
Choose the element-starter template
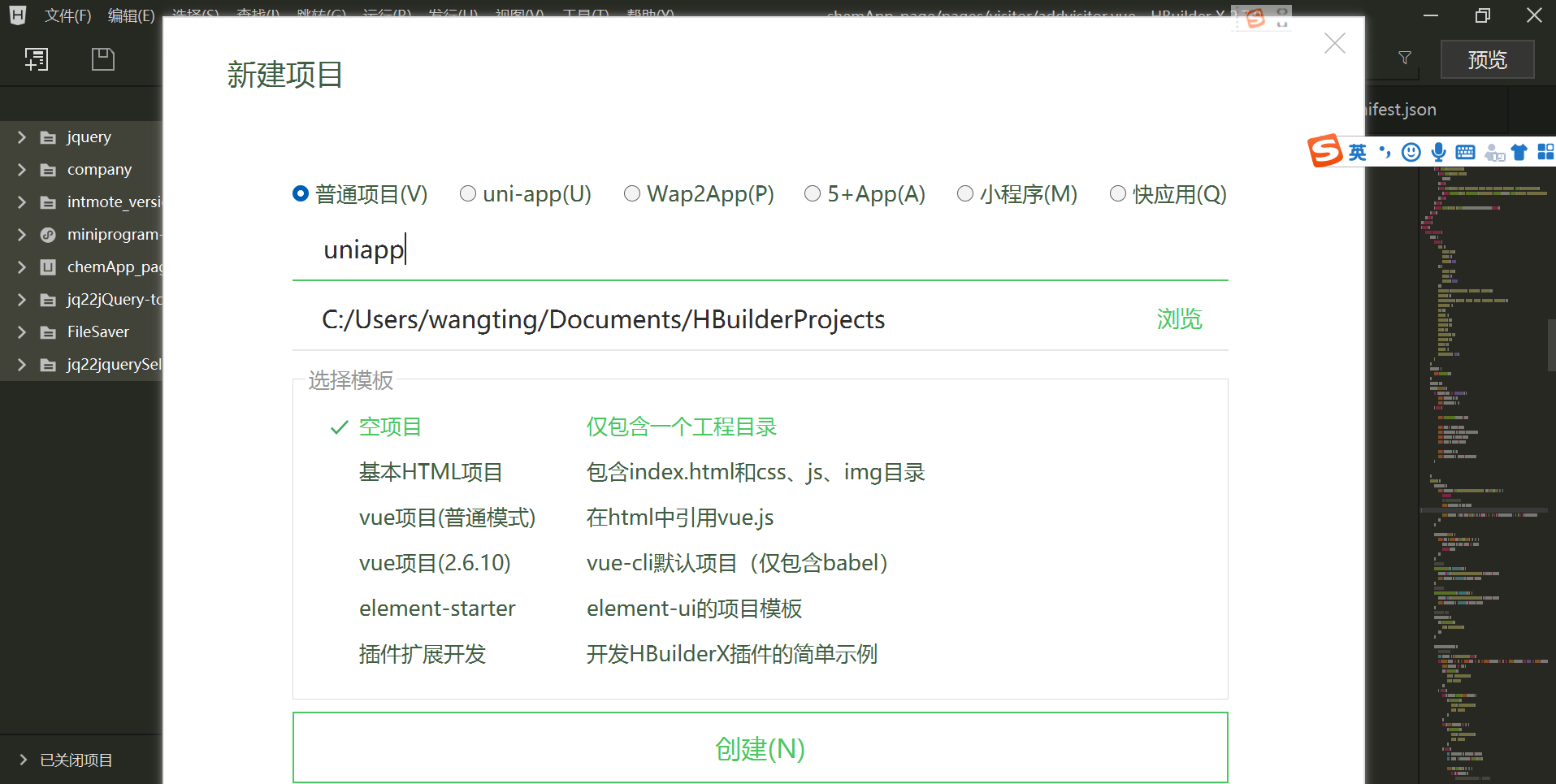(x=437, y=609)
